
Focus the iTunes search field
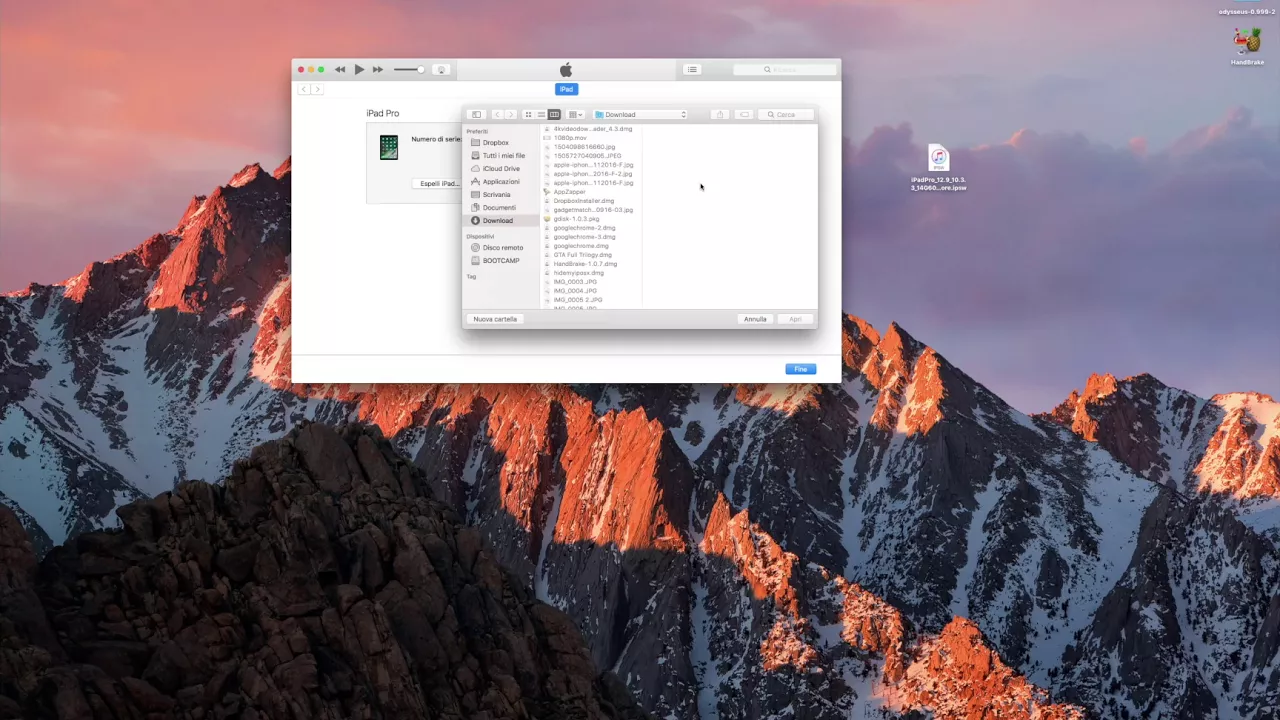pos(785,69)
